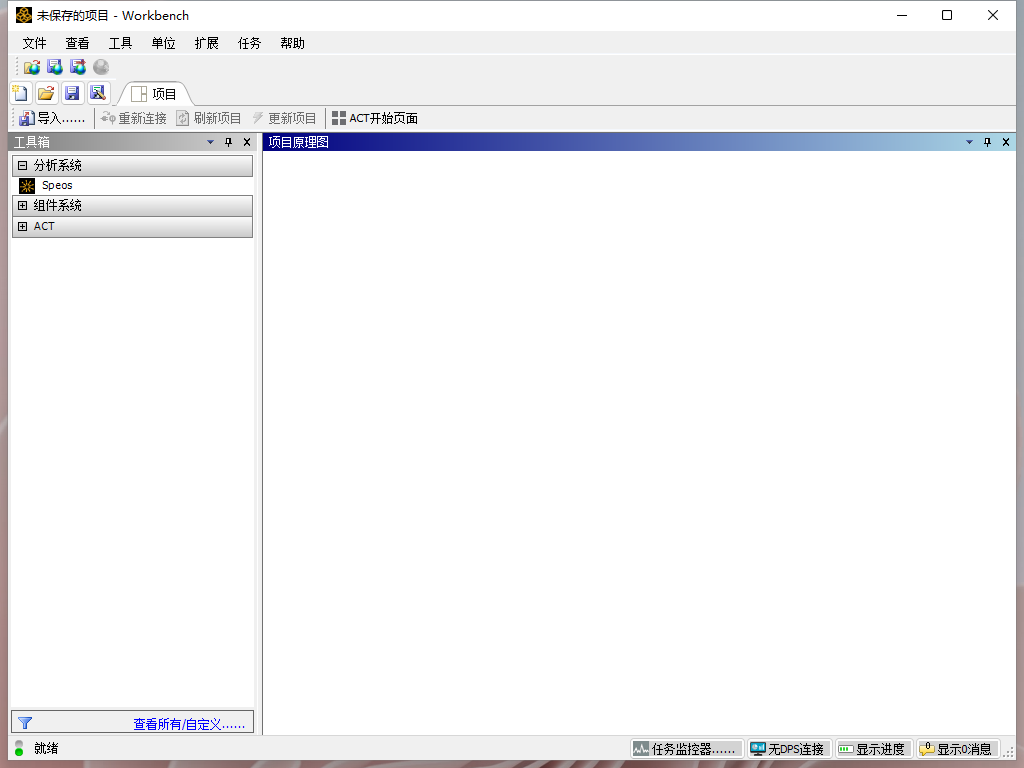This screenshot has width=1024, height=768.
Task: Create a new project with the blank page icon
Action: pyautogui.click(x=21, y=93)
